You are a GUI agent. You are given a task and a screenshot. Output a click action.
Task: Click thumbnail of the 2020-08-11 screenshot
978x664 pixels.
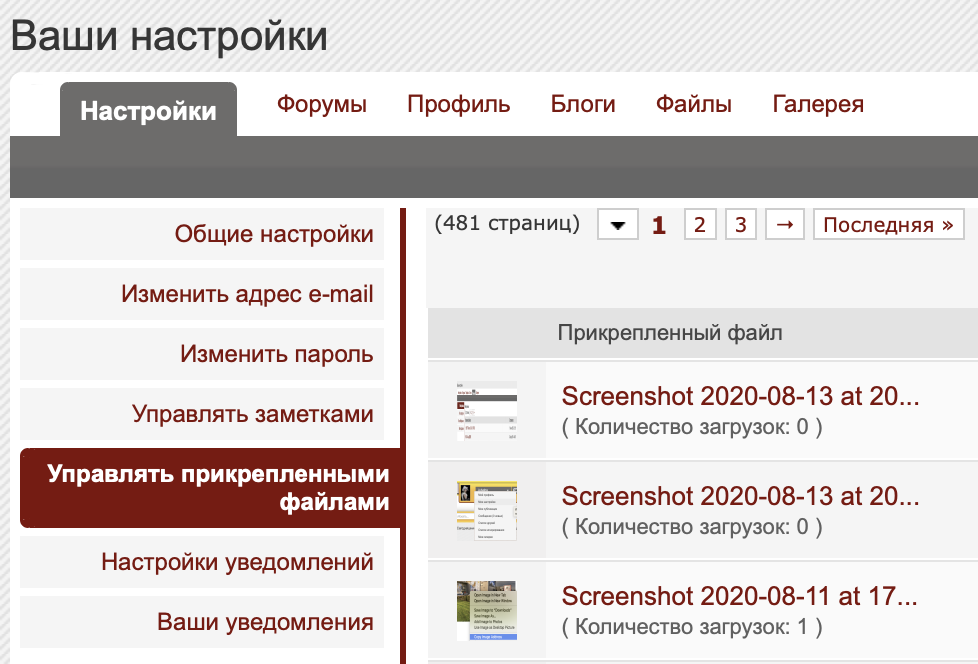pyautogui.click(x=487, y=610)
